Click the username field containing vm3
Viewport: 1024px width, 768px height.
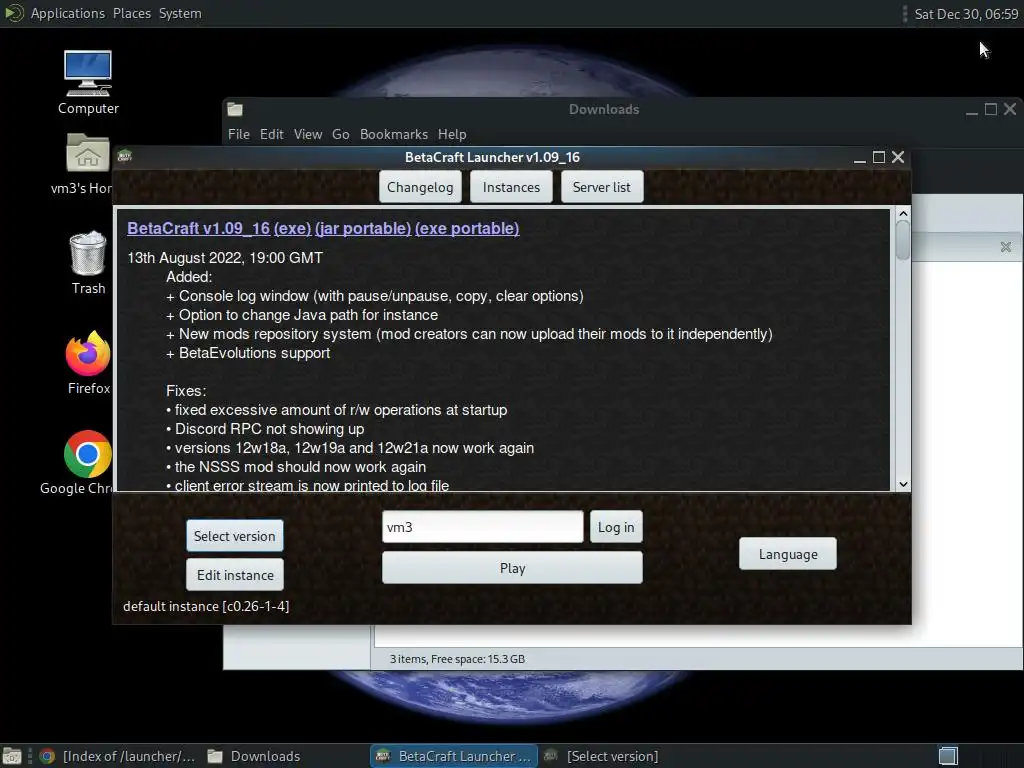[483, 527]
